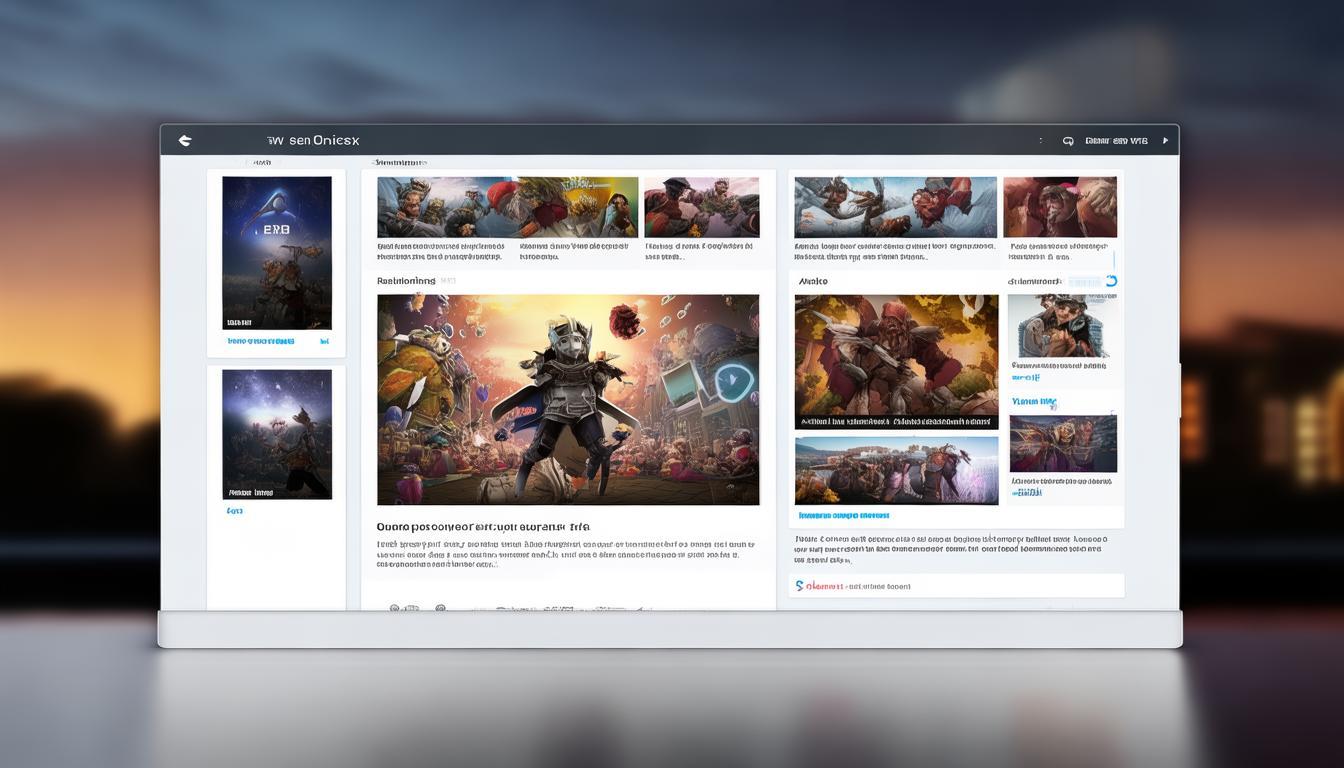The width and height of the screenshot is (1344, 768).
Task: Click the blue refresh circle beside the right column heading
Action: (x=1110, y=281)
